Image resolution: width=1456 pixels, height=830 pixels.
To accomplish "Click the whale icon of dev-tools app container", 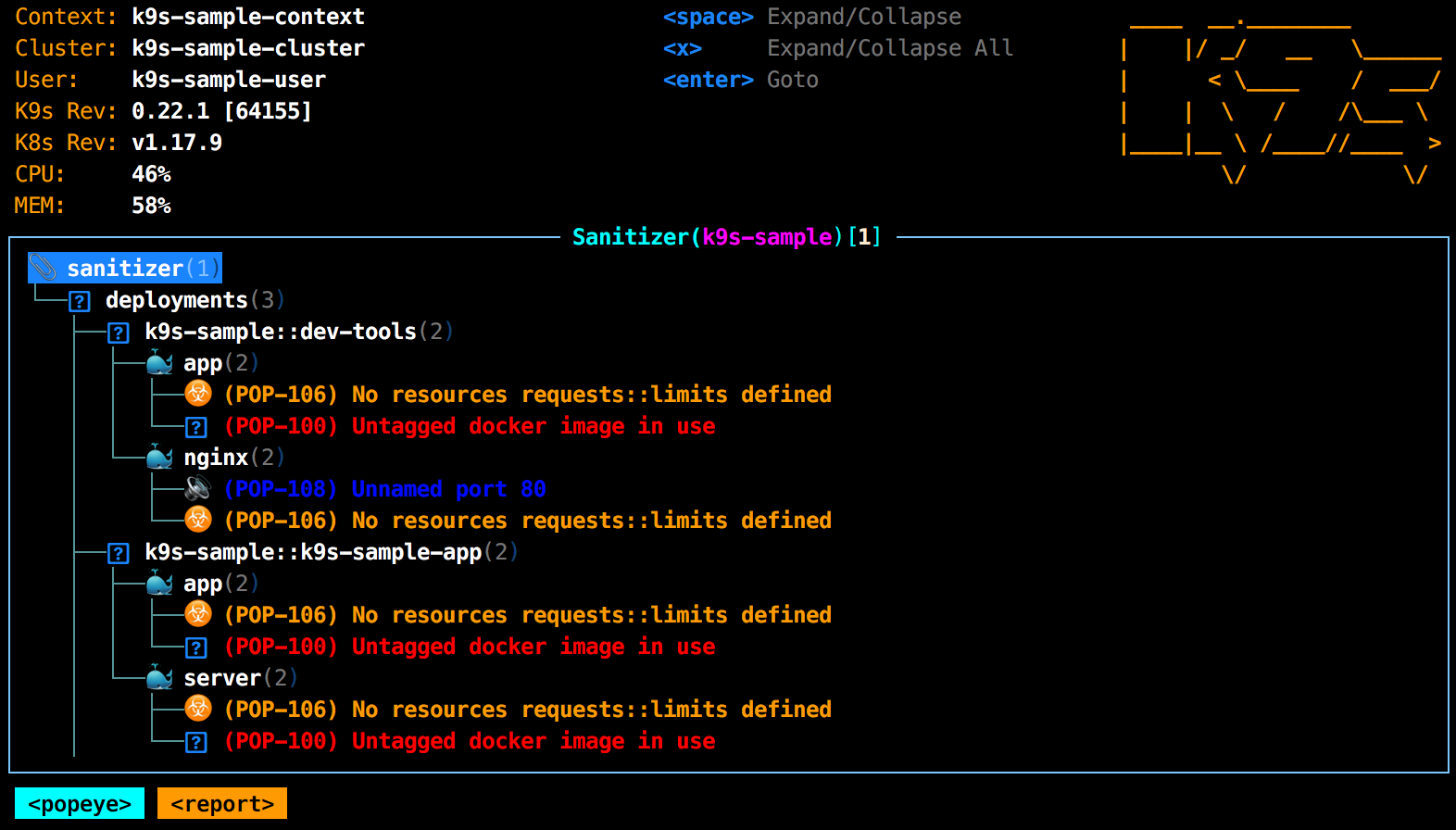I will pos(159,363).
